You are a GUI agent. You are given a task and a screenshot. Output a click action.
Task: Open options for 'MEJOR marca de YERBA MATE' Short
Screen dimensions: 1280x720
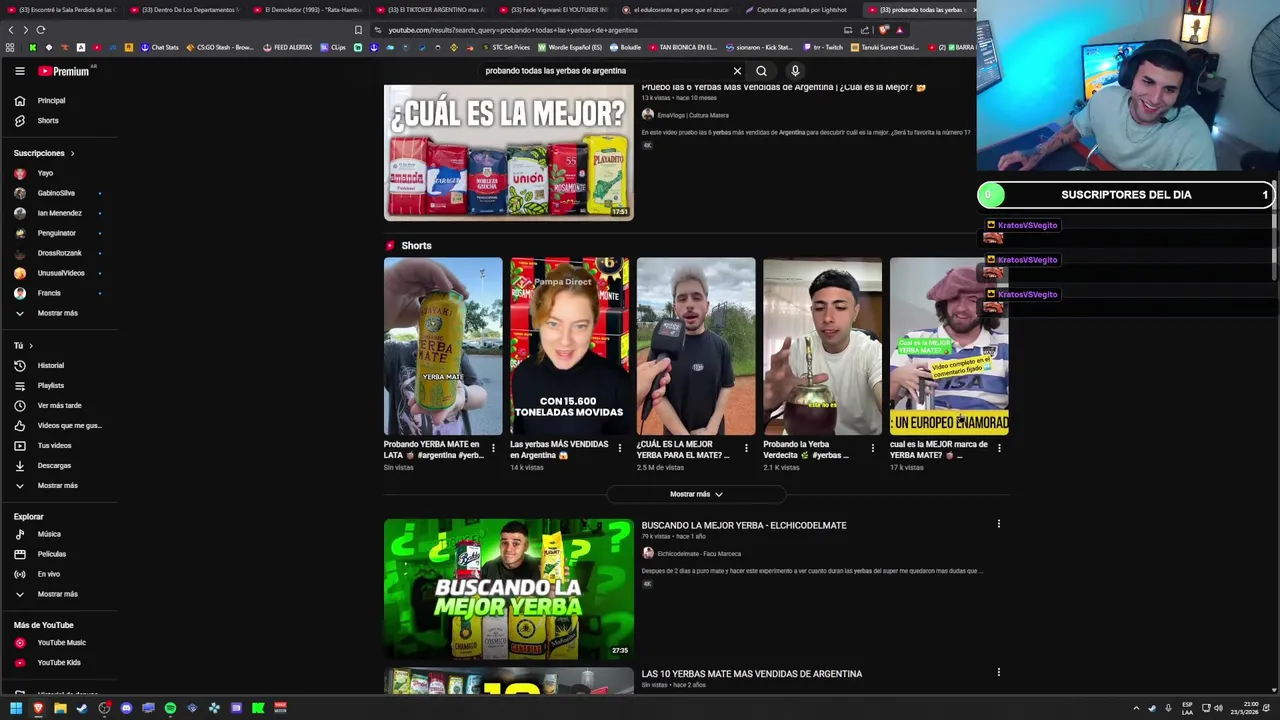point(999,448)
